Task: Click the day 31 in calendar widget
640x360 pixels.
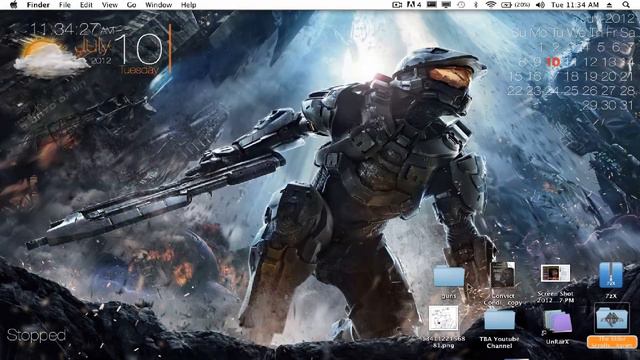Action: click(627, 105)
